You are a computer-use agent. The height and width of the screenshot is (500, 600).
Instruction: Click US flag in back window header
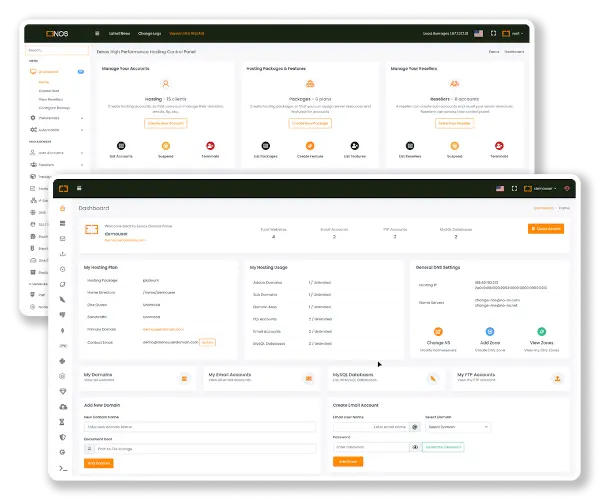(x=478, y=34)
